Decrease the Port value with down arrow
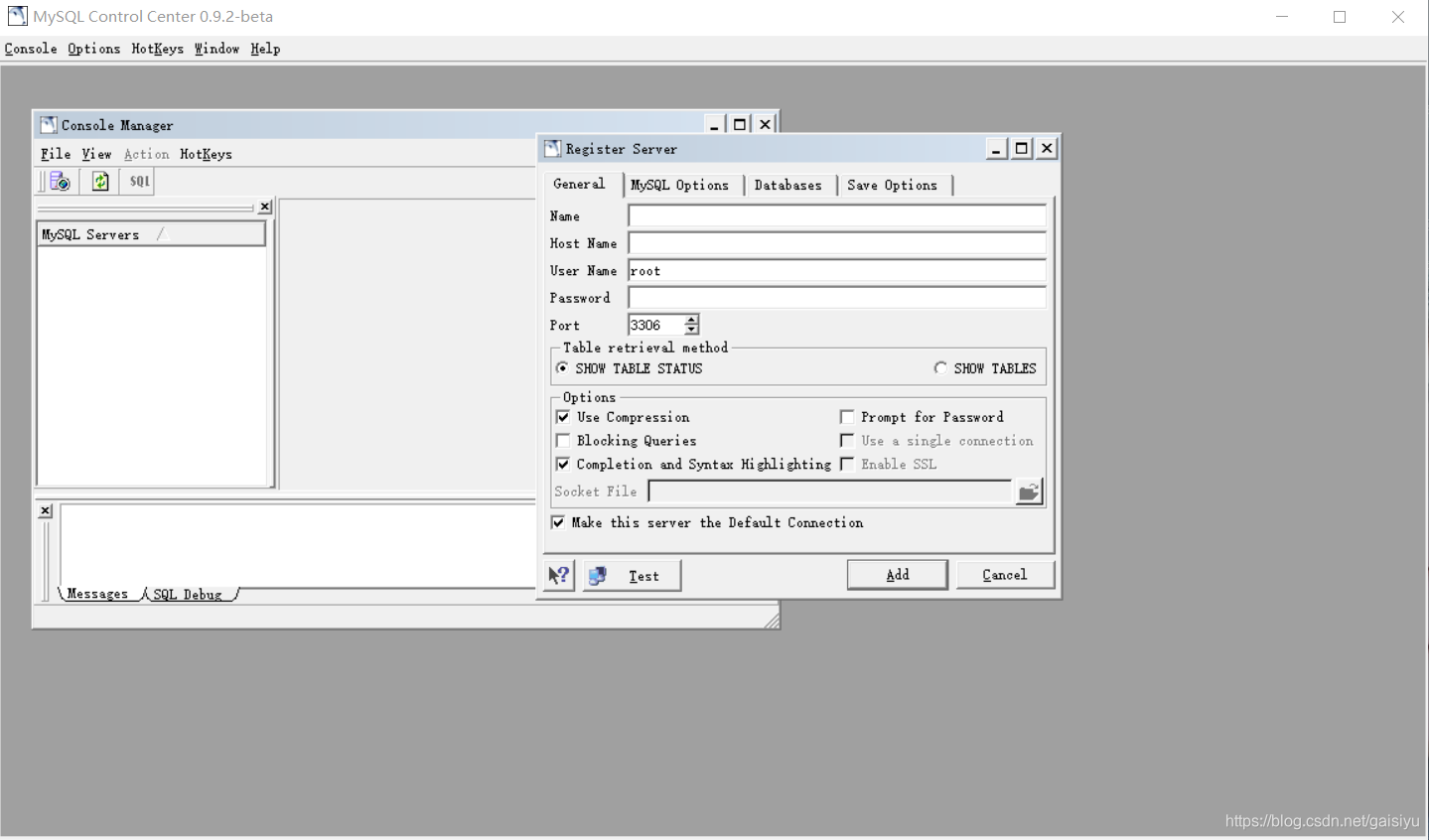Screen dimensions: 1429x840 (692, 330)
